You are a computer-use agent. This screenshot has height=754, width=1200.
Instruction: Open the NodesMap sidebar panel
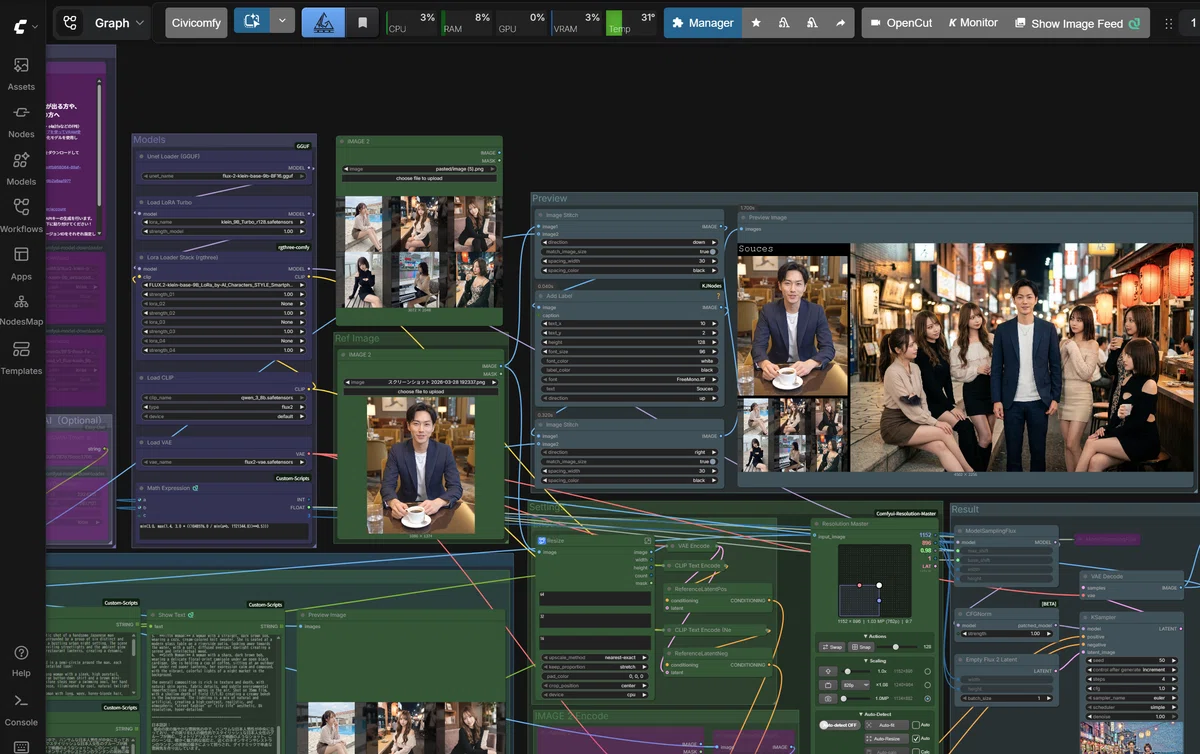pos(21,311)
